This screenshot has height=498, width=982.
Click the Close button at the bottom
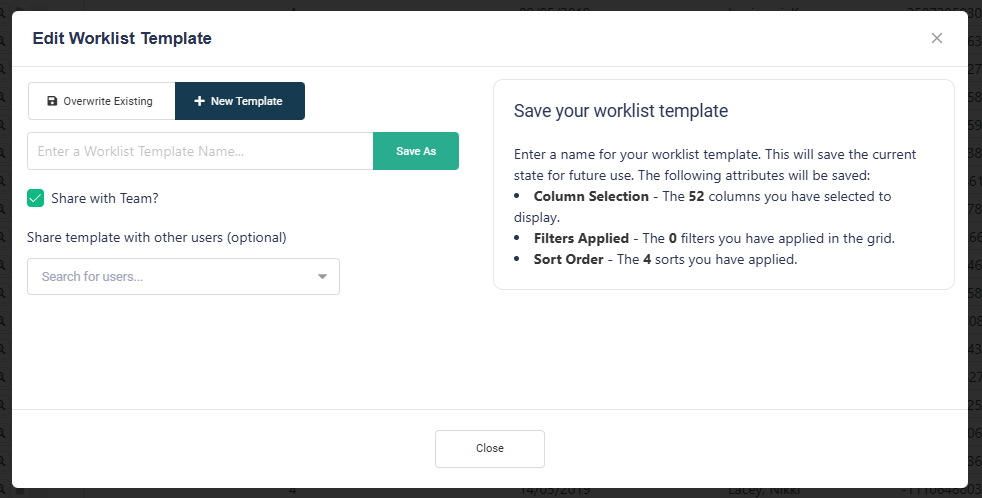pyautogui.click(x=490, y=449)
